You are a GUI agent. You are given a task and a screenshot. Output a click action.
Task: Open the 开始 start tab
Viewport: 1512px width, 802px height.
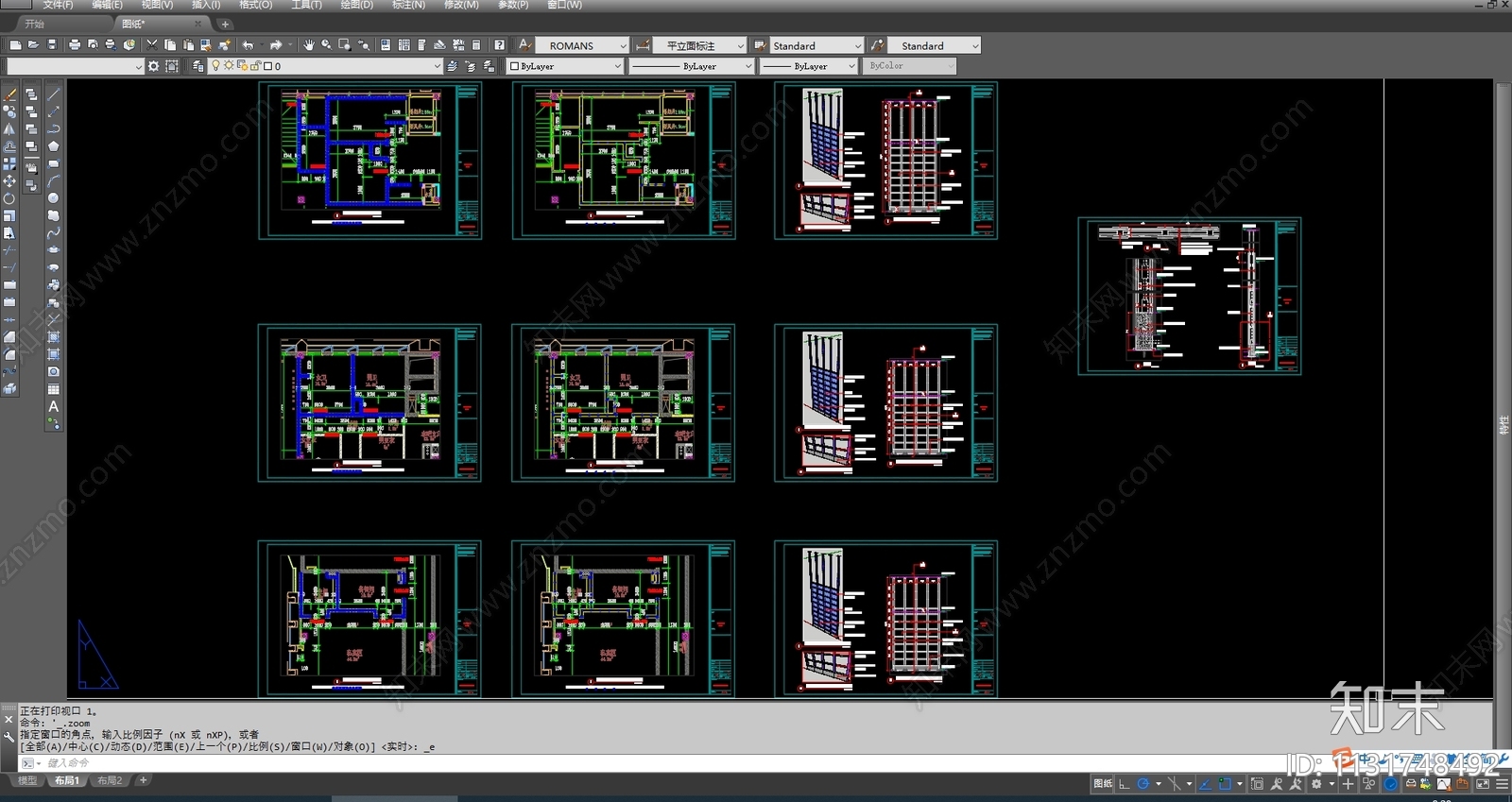(x=35, y=24)
